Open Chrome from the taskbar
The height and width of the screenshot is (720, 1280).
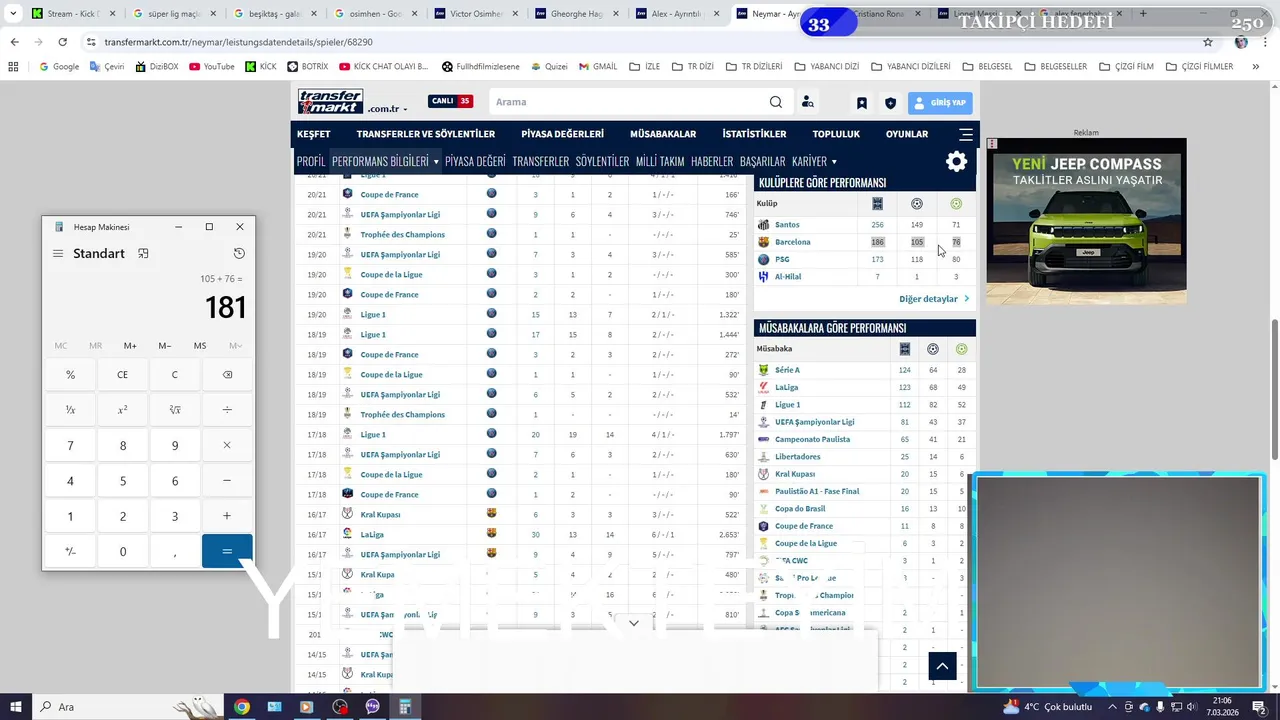[241, 707]
